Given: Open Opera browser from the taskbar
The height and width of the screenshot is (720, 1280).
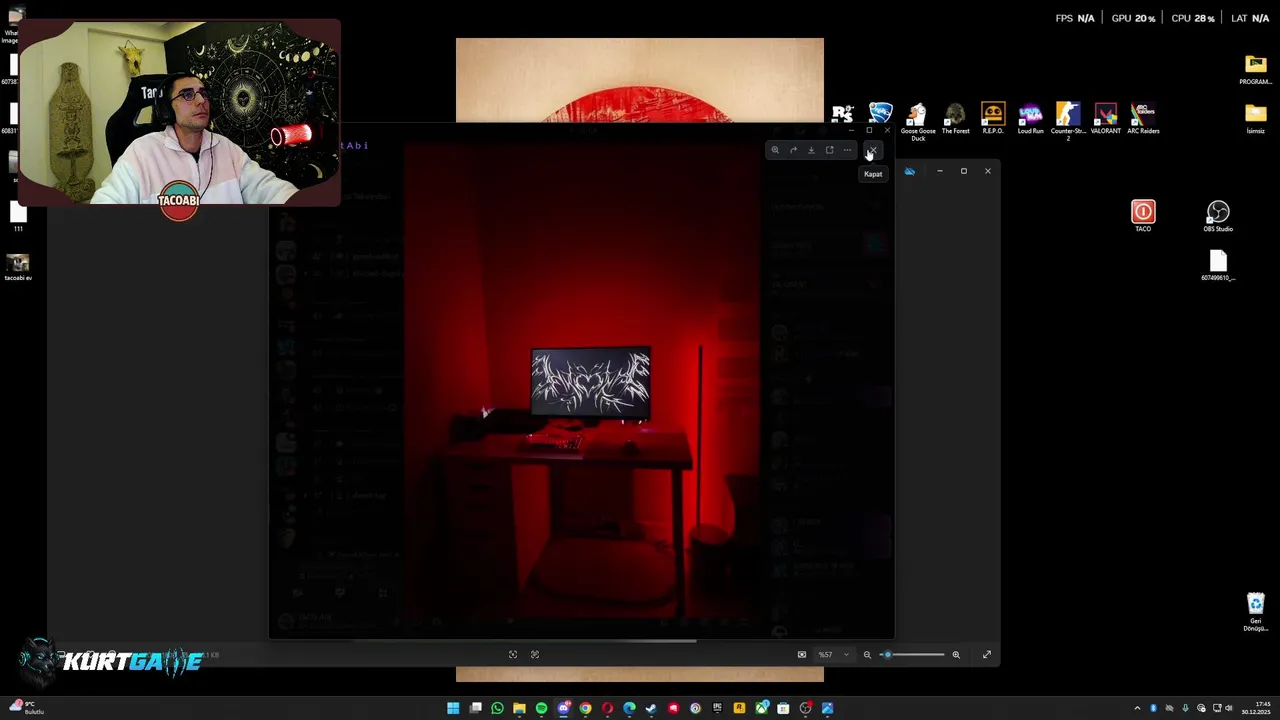Looking at the screenshot, I should [607, 708].
